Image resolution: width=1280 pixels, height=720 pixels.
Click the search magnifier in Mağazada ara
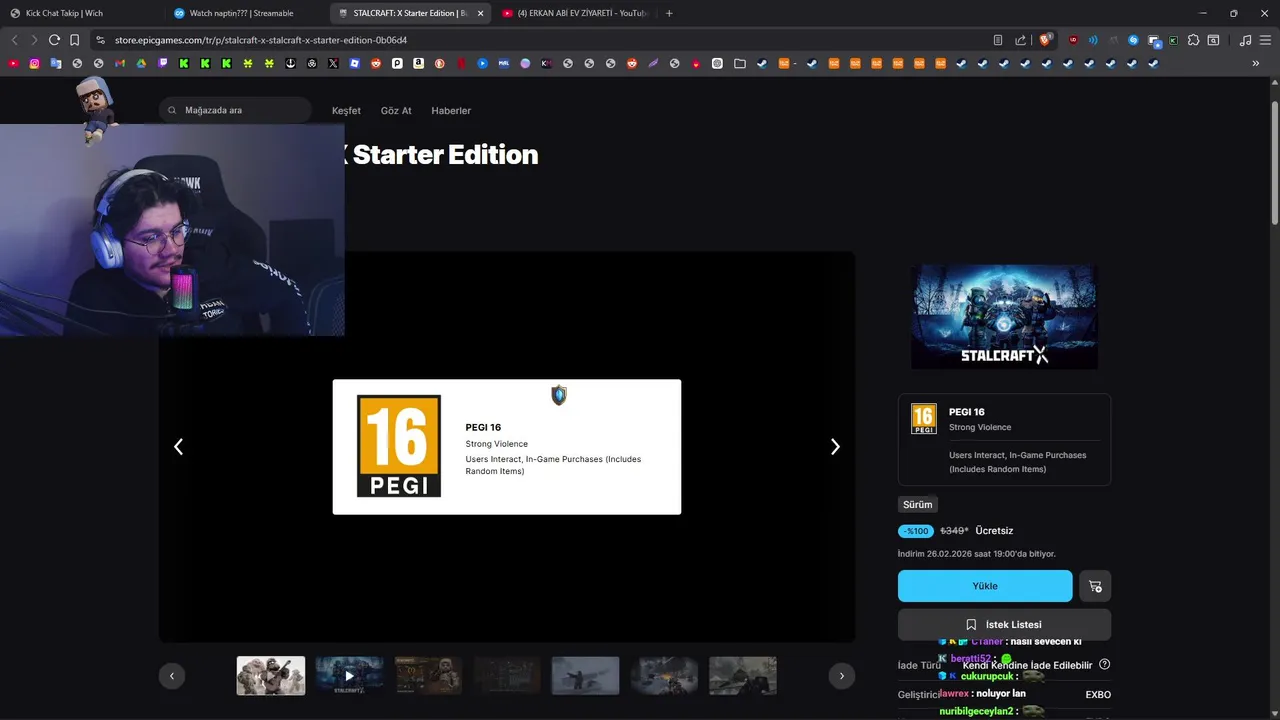172,110
